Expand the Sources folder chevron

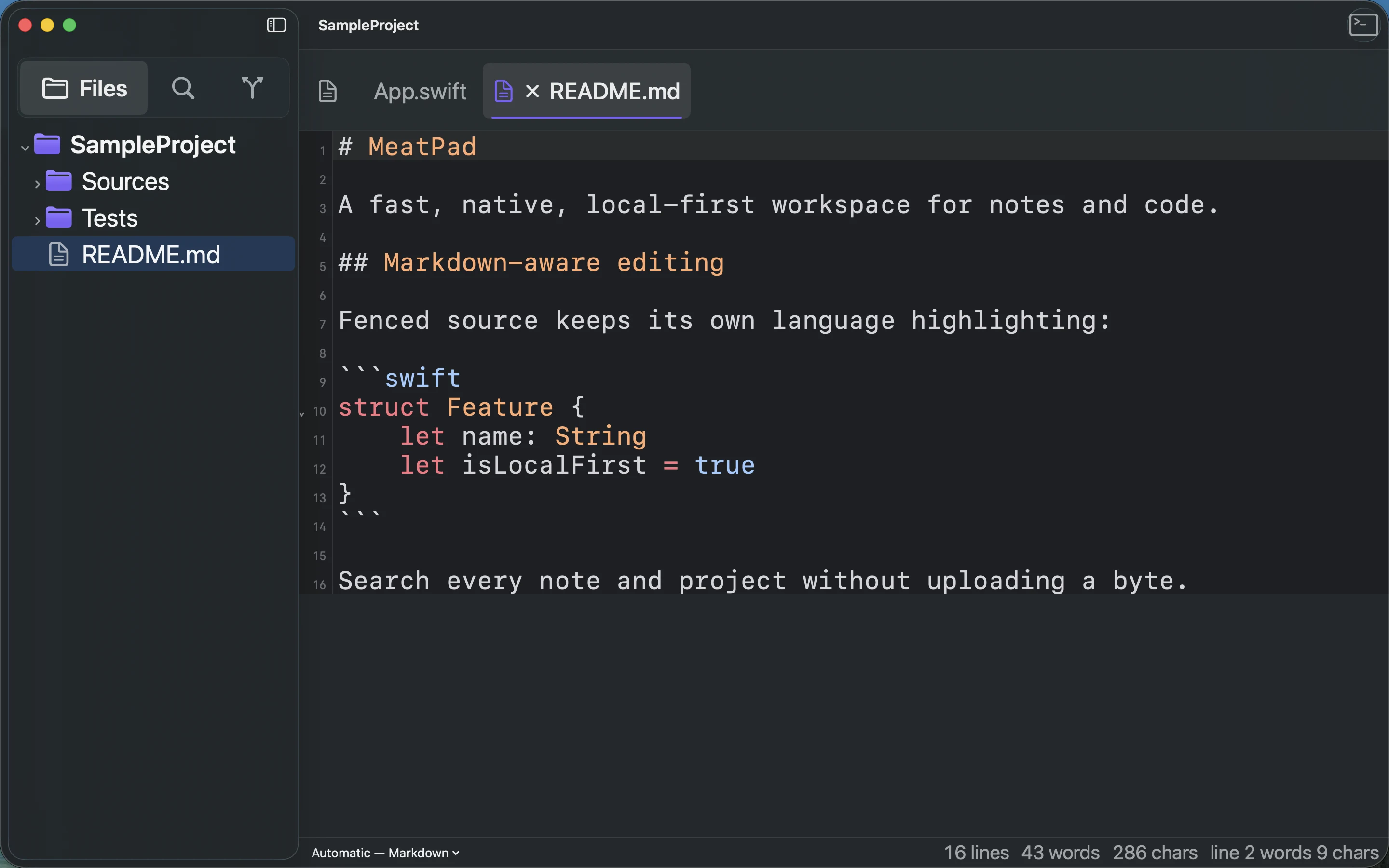(37, 184)
